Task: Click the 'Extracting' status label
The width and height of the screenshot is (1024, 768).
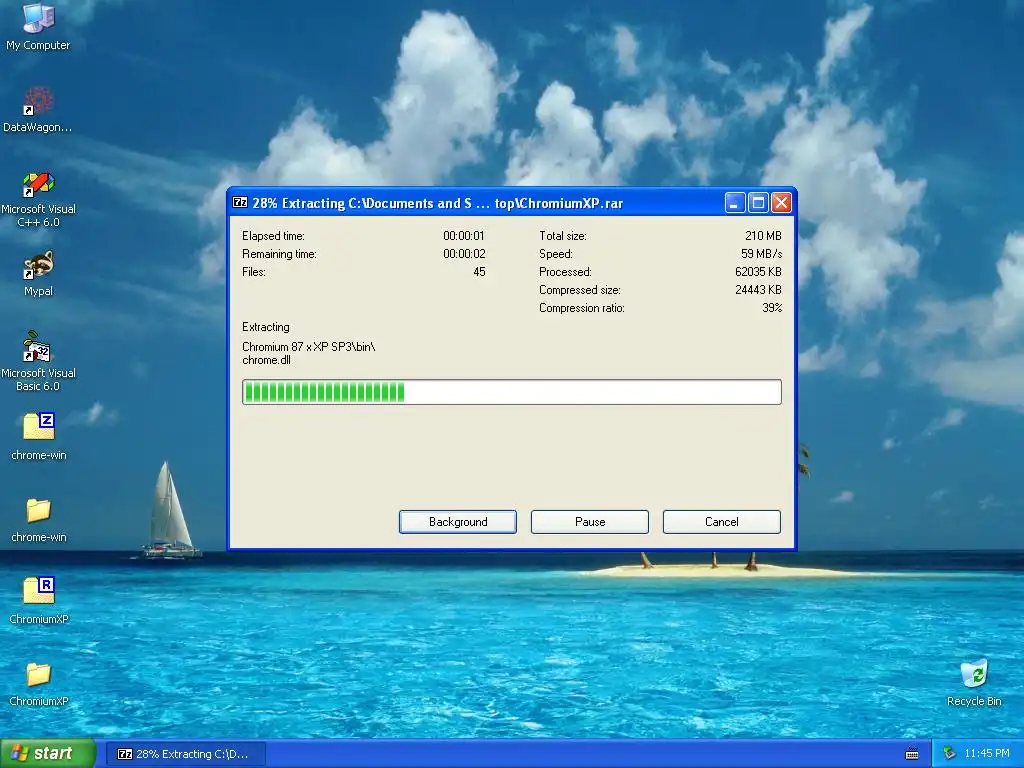Action: click(266, 327)
